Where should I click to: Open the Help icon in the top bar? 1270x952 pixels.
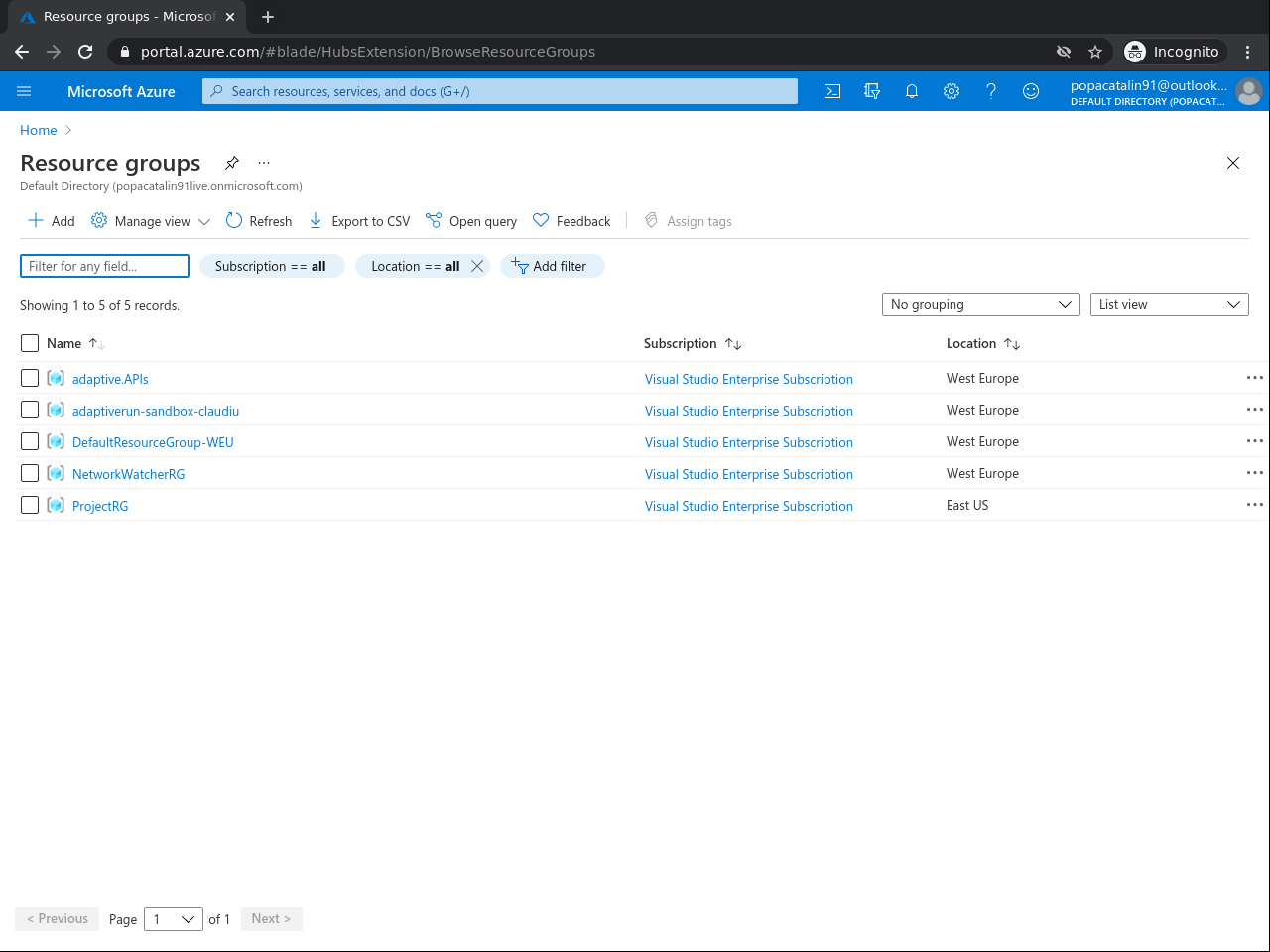[x=990, y=90]
